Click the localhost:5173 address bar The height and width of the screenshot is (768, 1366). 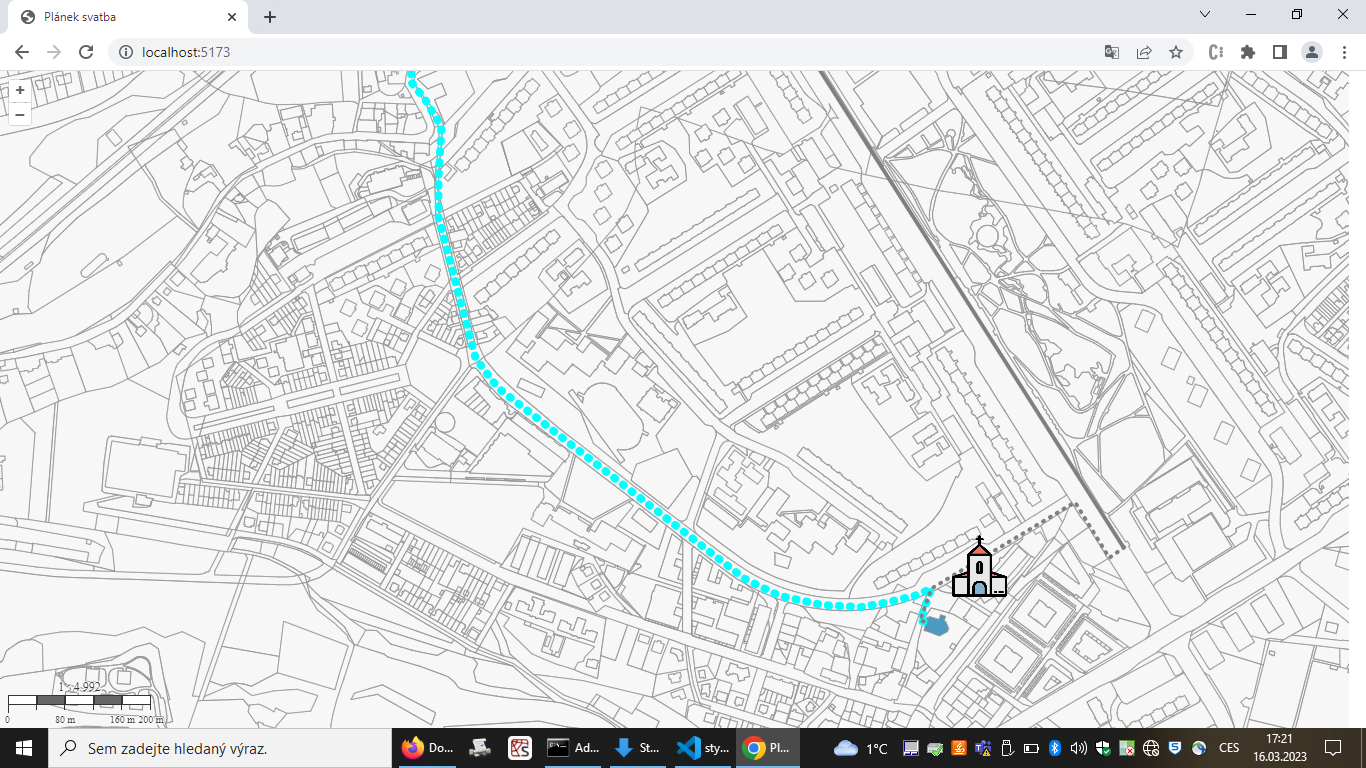(300, 51)
